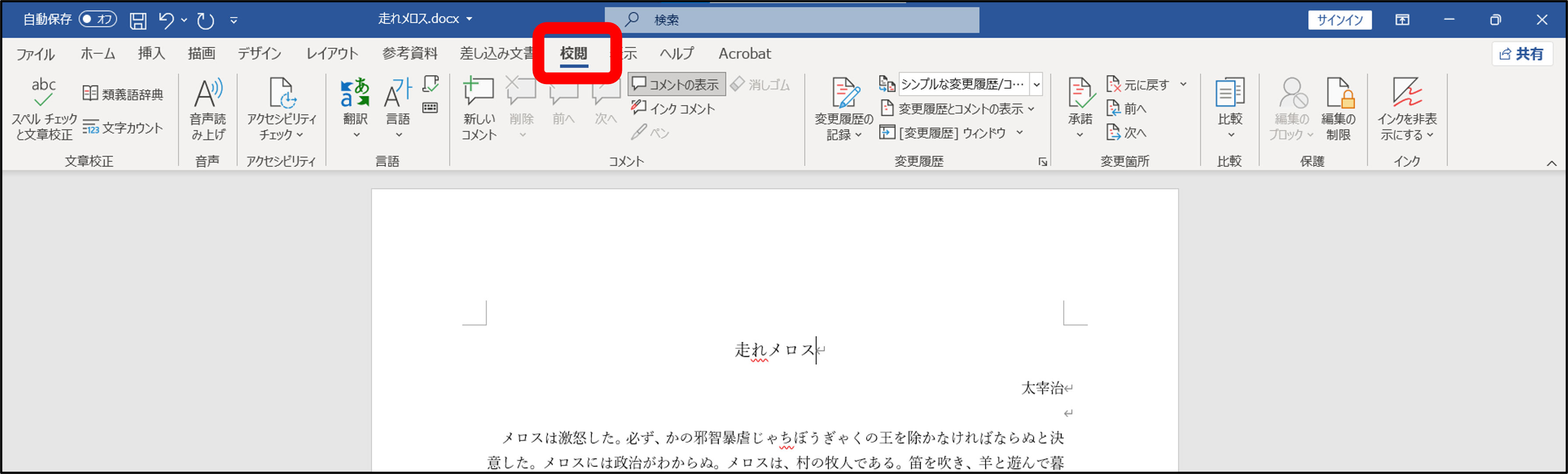Select the インクコメント ink comment tool
1568x474 pixels.
[673, 109]
